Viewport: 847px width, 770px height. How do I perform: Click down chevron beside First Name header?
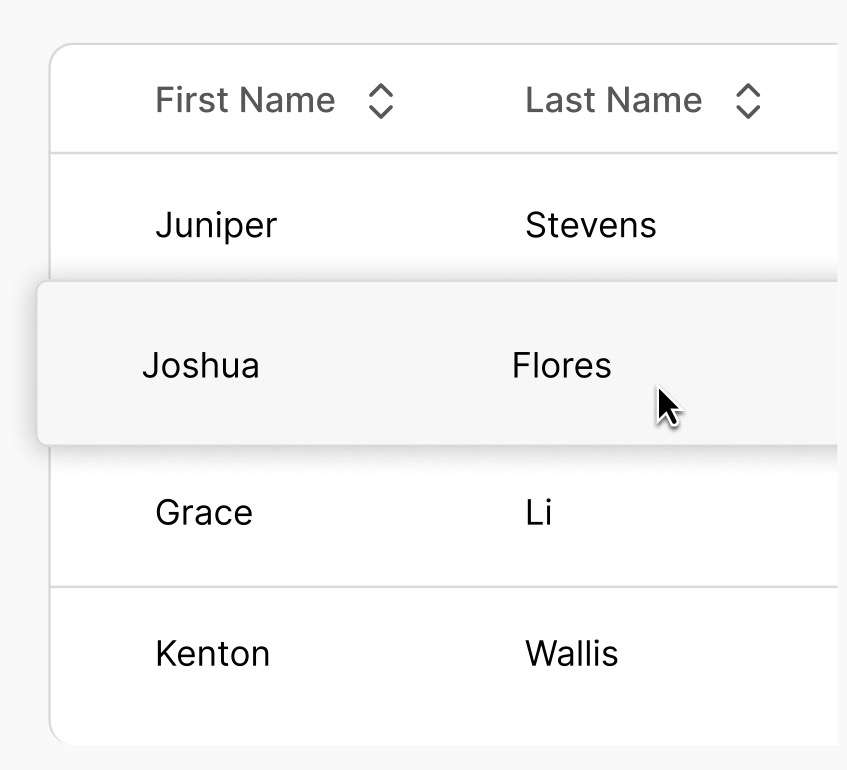[x=380, y=112]
